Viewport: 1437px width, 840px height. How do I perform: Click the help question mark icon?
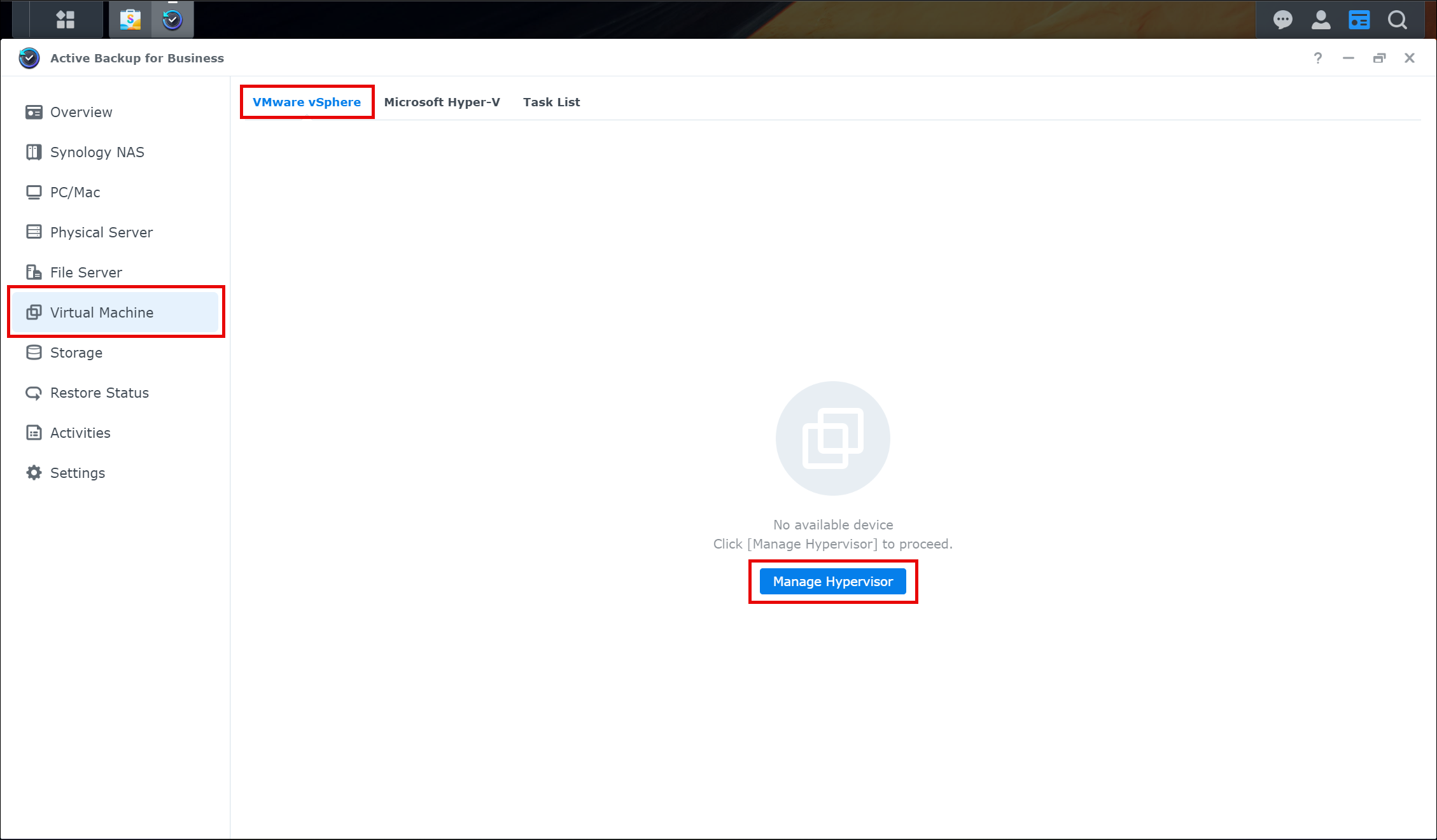pos(1317,58)
